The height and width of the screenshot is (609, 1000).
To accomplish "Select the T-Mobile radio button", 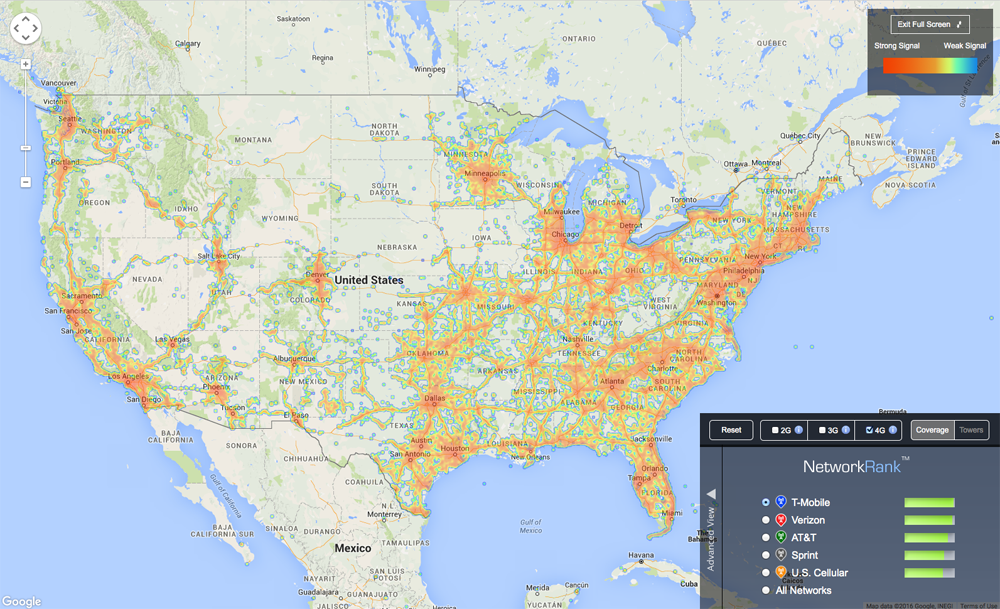I will click(x=765, y=503).
